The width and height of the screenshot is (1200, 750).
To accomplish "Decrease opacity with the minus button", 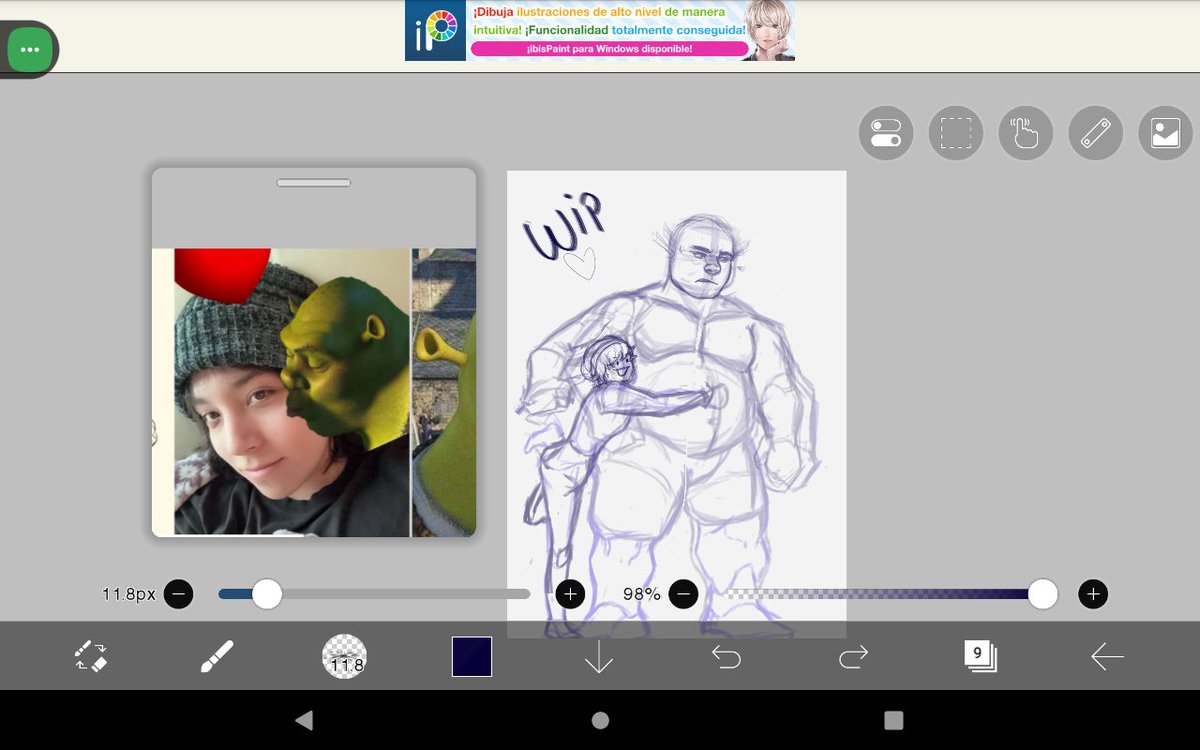I will [x=683, y=594].
